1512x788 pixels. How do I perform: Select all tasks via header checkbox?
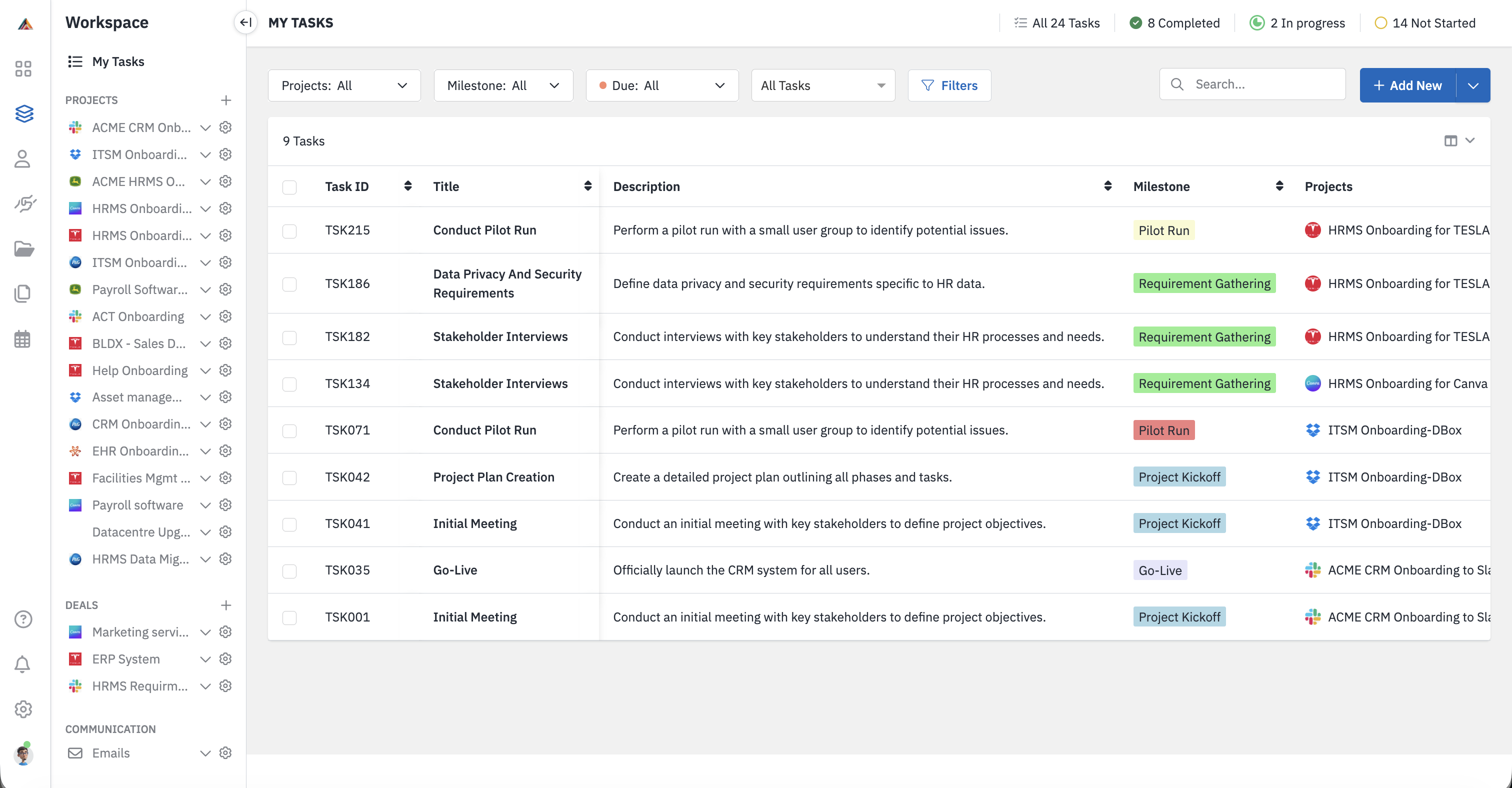point(289,187)
